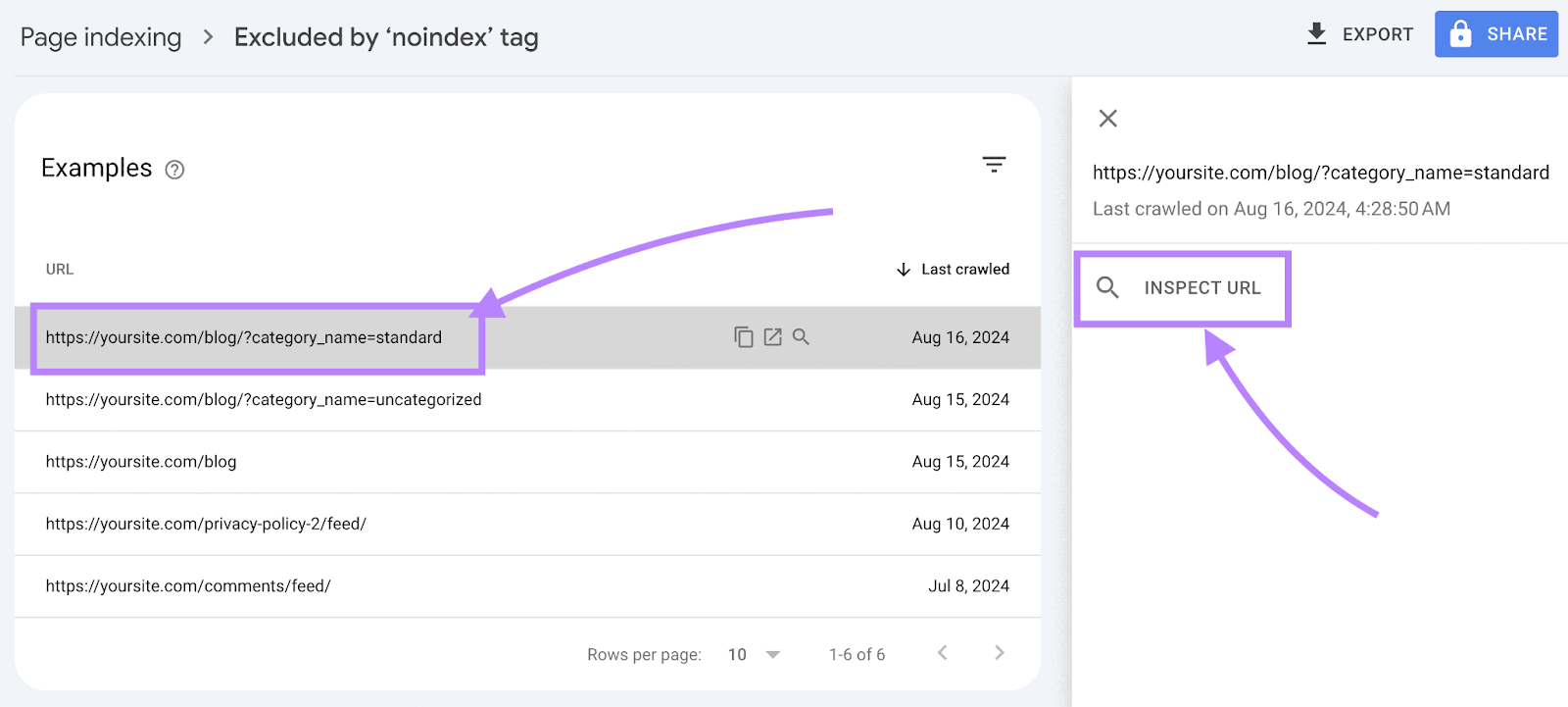Viewport: 1568px width, 707px height.
Task: Close the URL details side panel
Action: point(1108,119)
